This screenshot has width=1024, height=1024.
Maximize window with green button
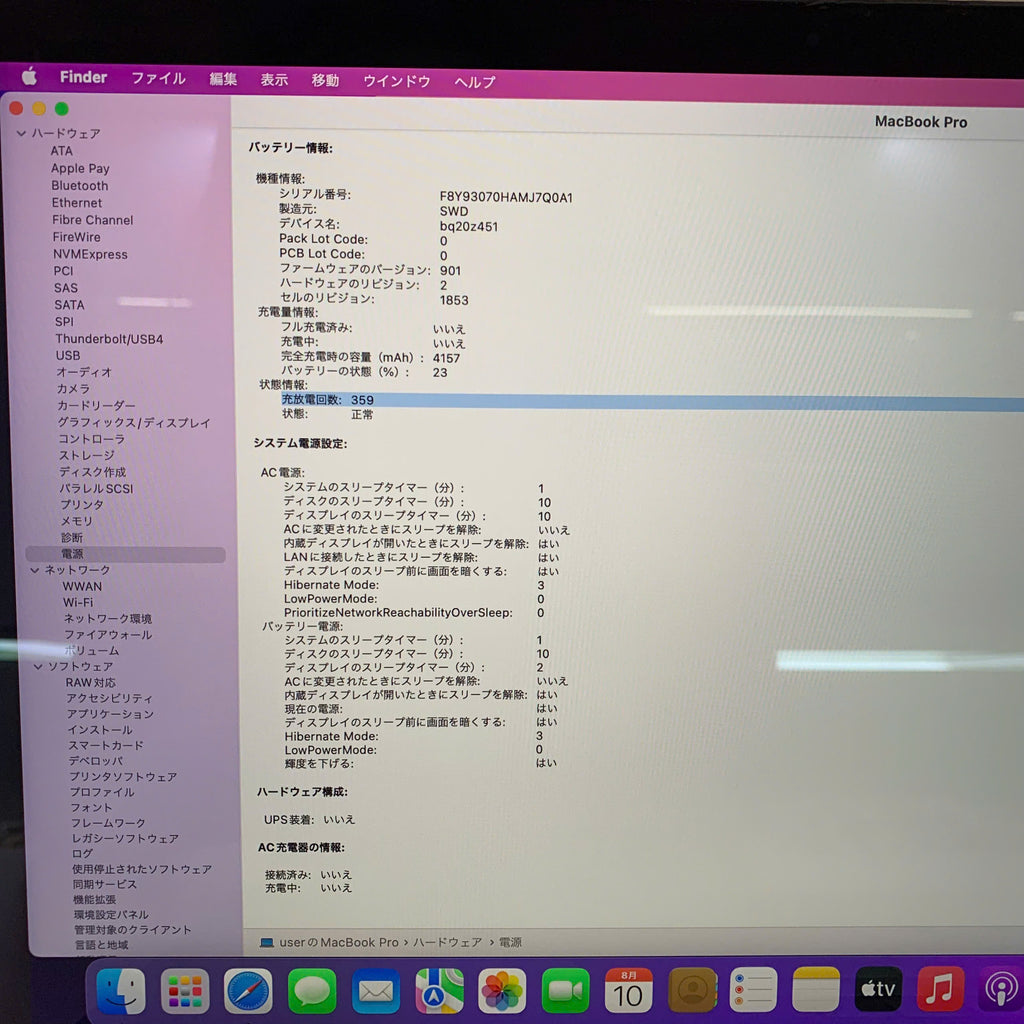click(61, 108)
